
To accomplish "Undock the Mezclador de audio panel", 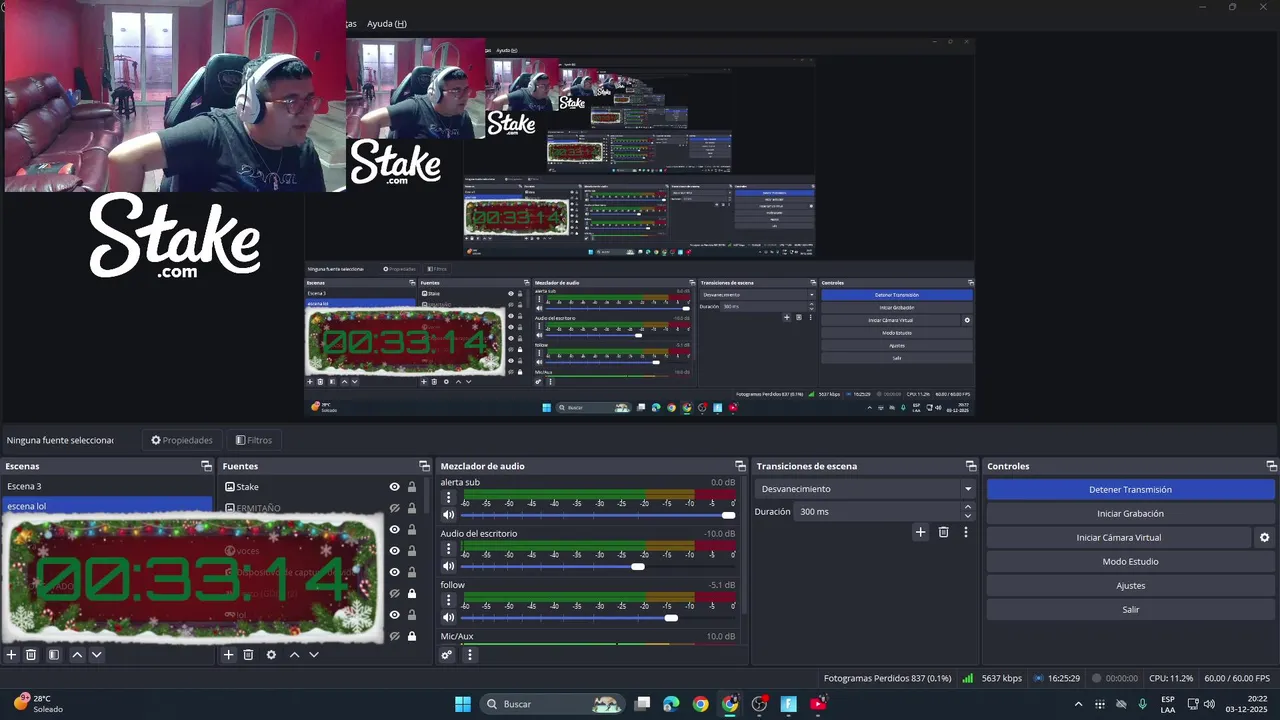I will (x=740, y=466).
